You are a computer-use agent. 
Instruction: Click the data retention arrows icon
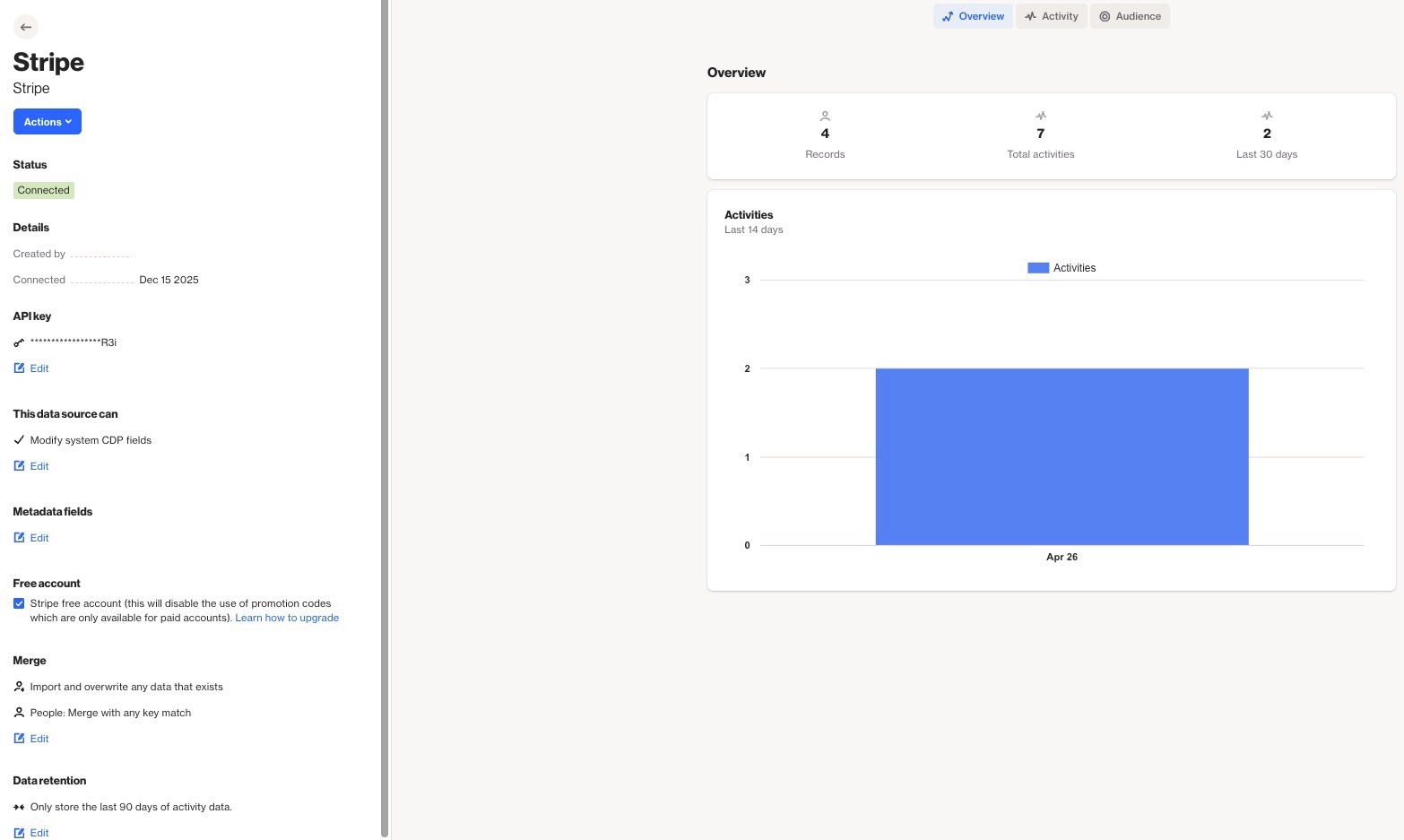(19, 807)
